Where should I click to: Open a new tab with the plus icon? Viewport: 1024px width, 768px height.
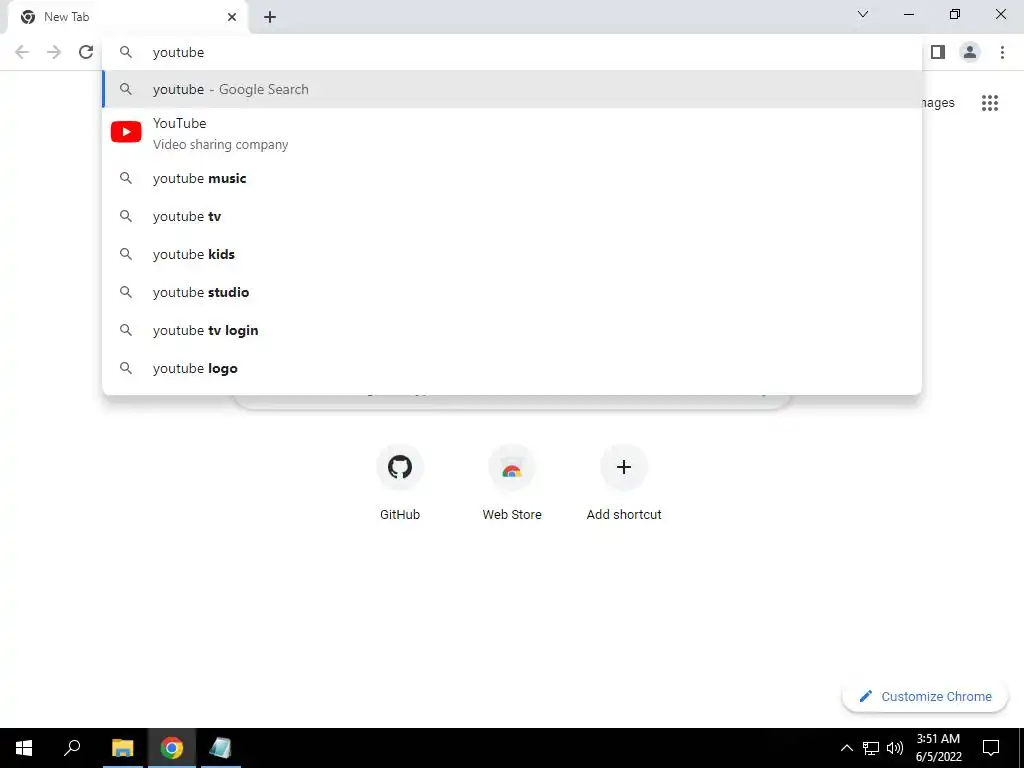coord(270,17)
